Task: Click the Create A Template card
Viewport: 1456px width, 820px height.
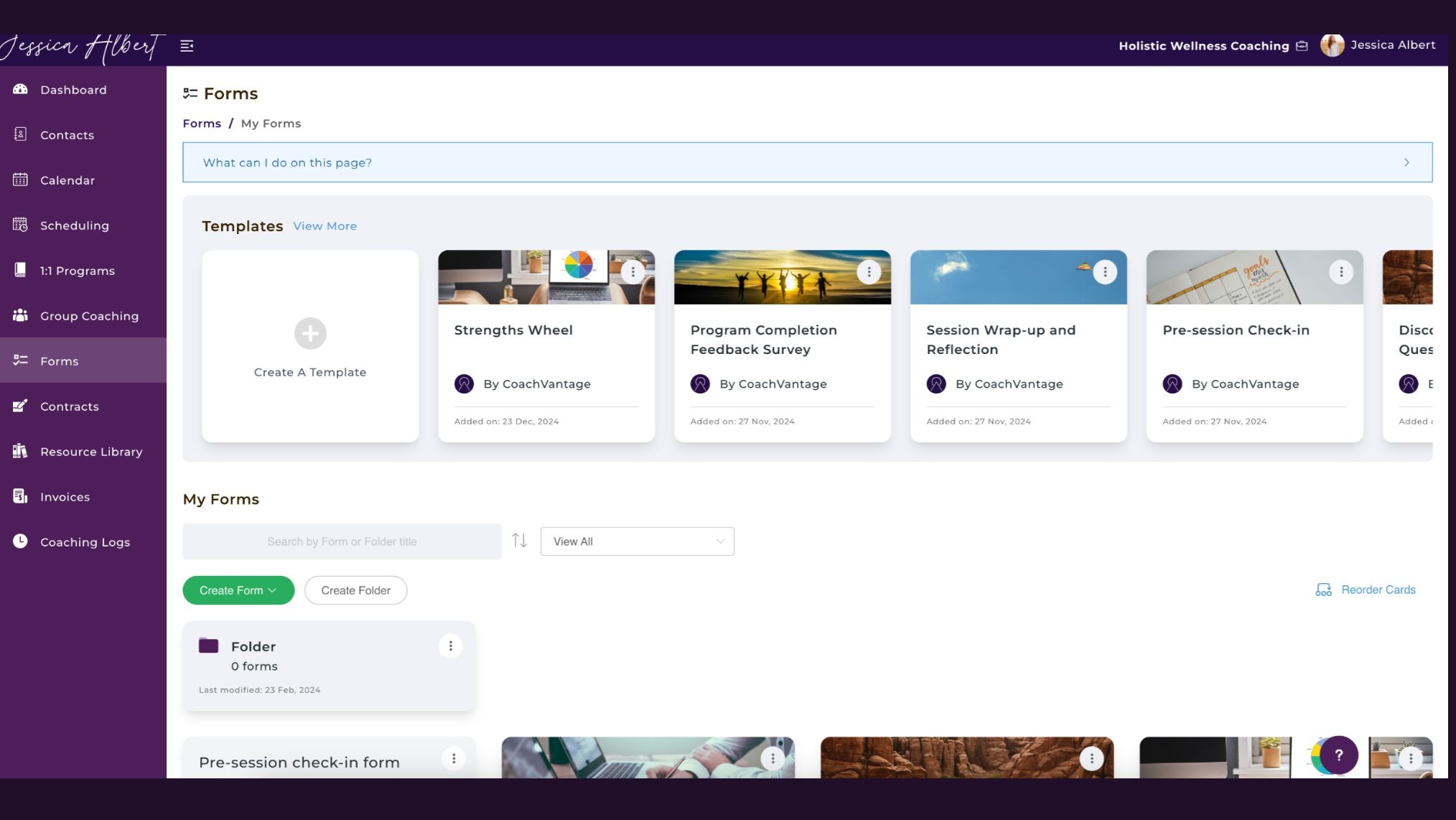Action: point(310,346)
